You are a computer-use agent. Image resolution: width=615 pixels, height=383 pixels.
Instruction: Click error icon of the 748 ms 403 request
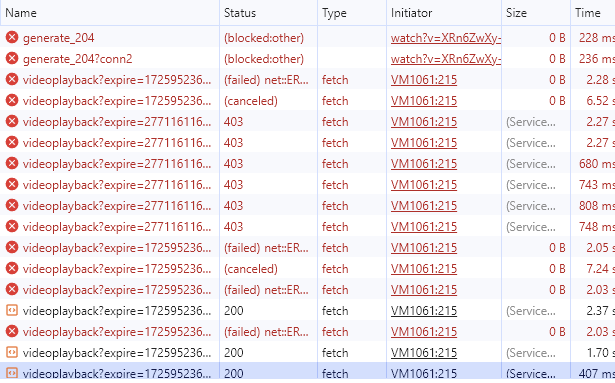pyautogui.click(x=12, y=226)
